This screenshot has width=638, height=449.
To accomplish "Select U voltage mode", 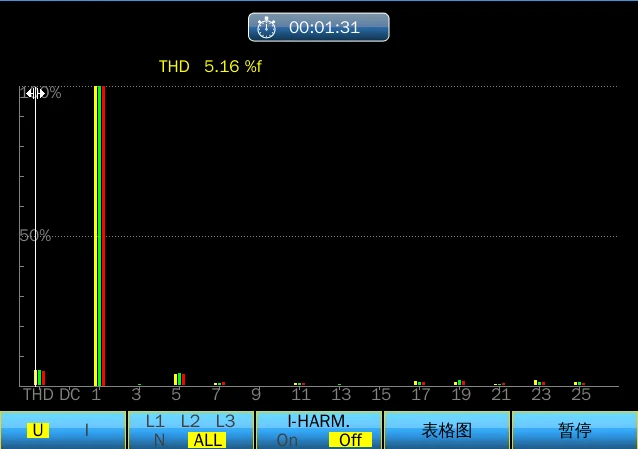I will pyautogui.click(x=38, y=430).
